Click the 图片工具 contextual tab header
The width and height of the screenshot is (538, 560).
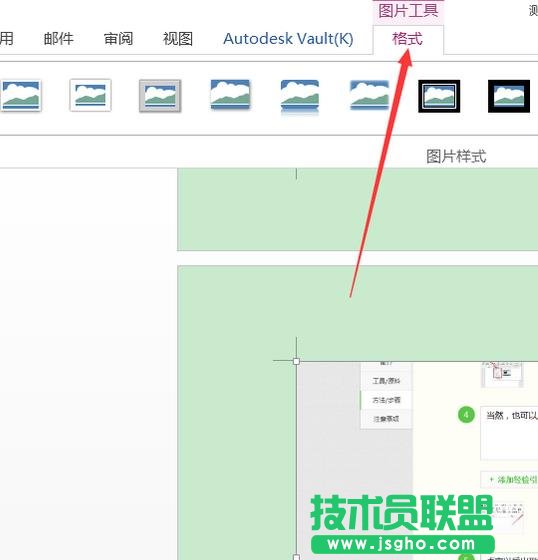tap(408, 11)
